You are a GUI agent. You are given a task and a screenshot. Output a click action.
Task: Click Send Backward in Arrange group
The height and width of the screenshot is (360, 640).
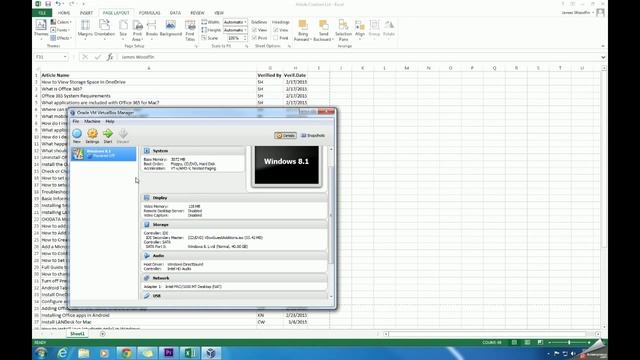click(x=323, y=30)
